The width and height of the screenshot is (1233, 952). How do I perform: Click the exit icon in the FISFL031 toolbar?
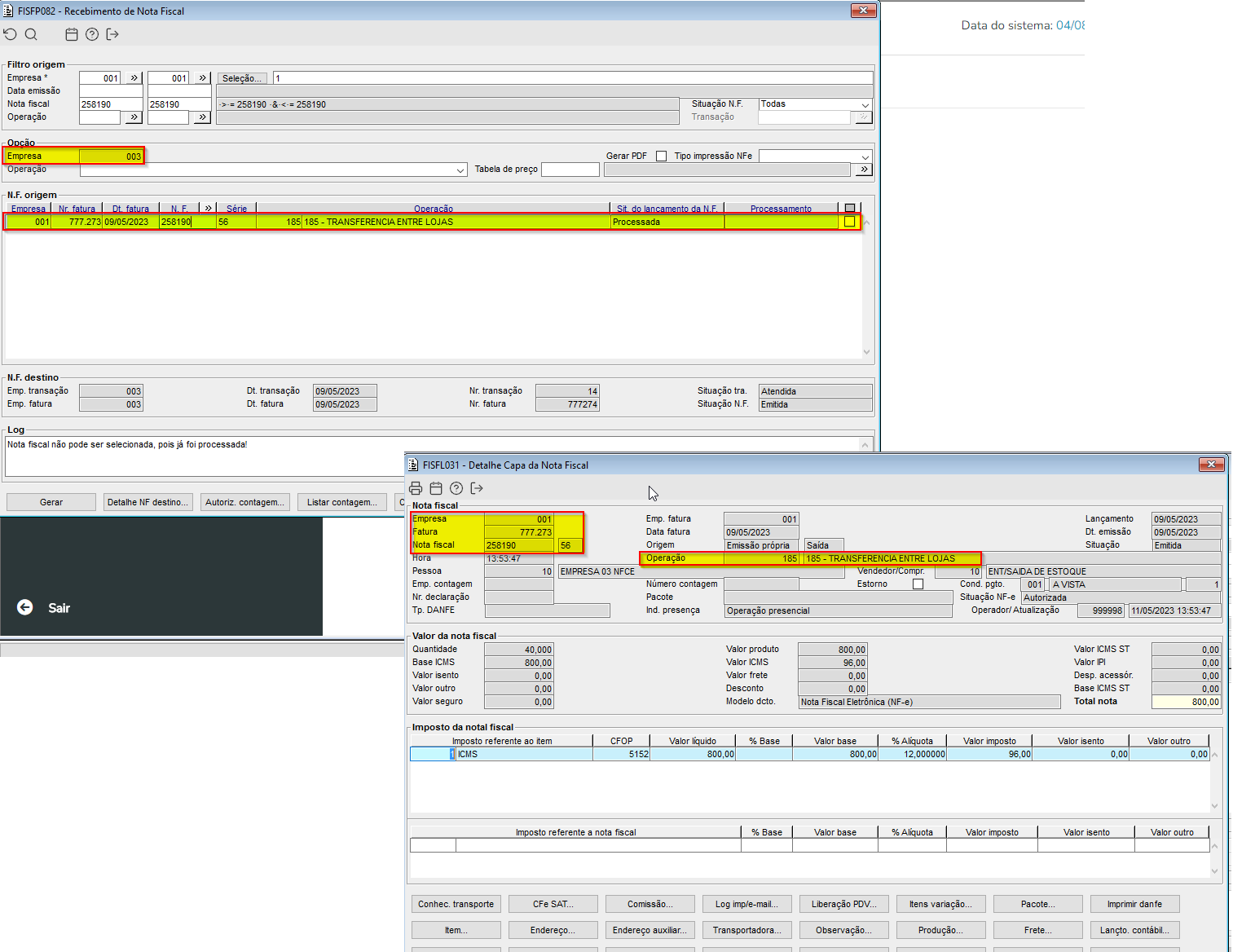[x=477, y=488]
